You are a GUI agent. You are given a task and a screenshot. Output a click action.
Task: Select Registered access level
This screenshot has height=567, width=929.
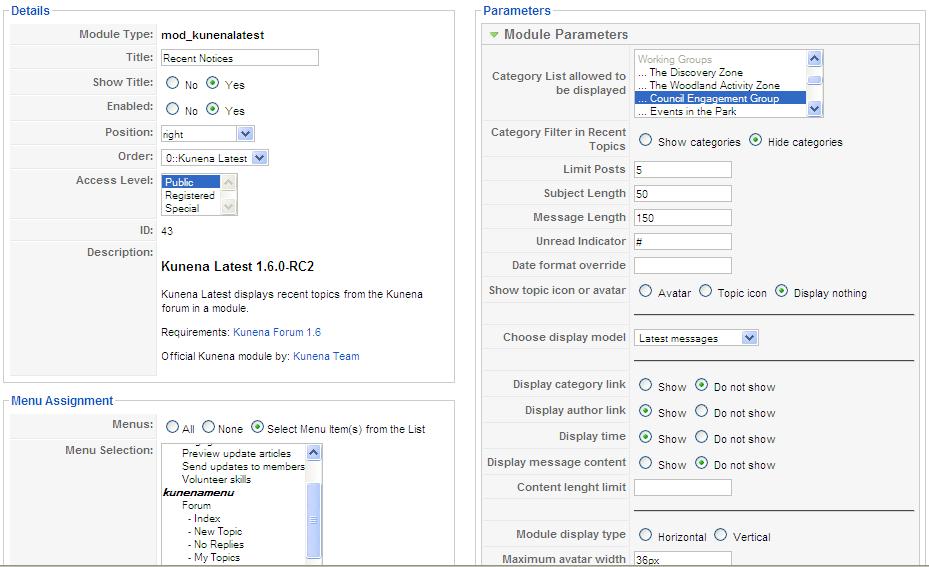[190, 195]
